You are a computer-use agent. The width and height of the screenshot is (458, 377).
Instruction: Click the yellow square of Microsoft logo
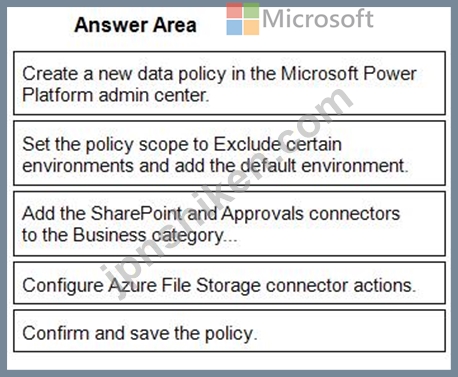251,27
